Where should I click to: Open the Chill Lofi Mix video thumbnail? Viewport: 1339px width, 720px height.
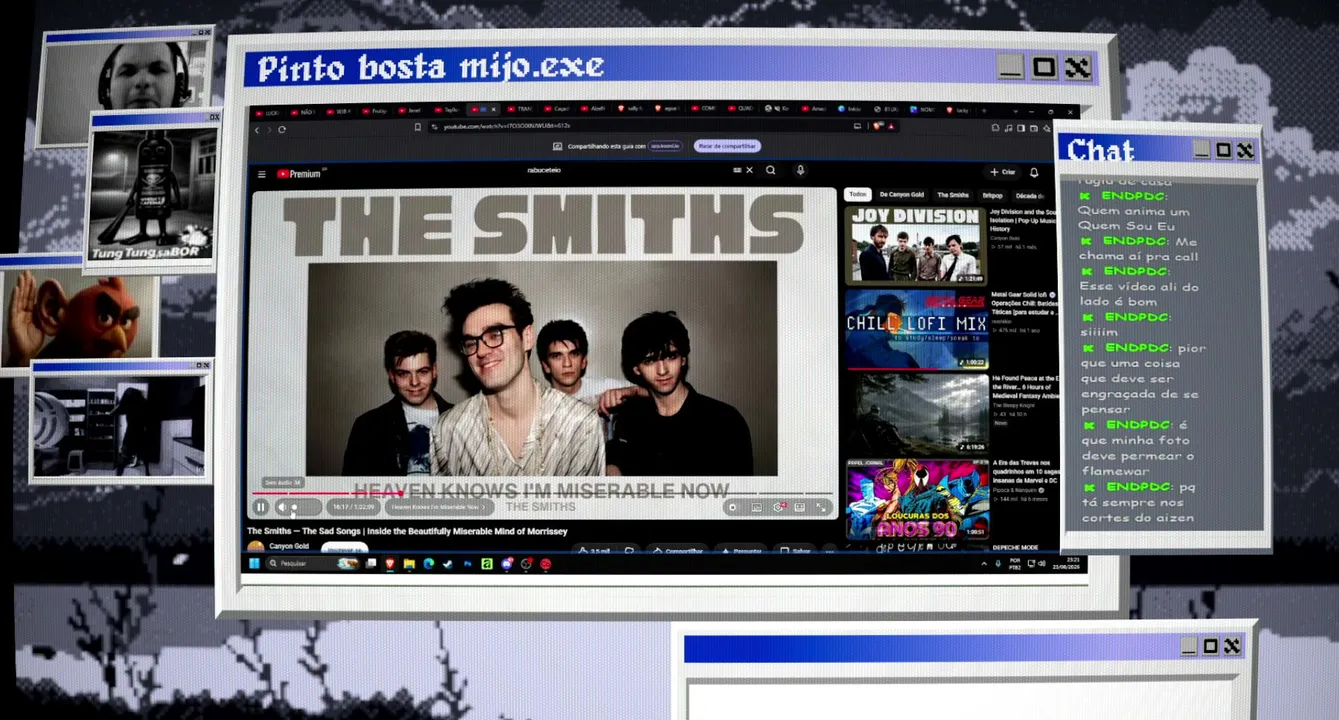tap(916, 329)
